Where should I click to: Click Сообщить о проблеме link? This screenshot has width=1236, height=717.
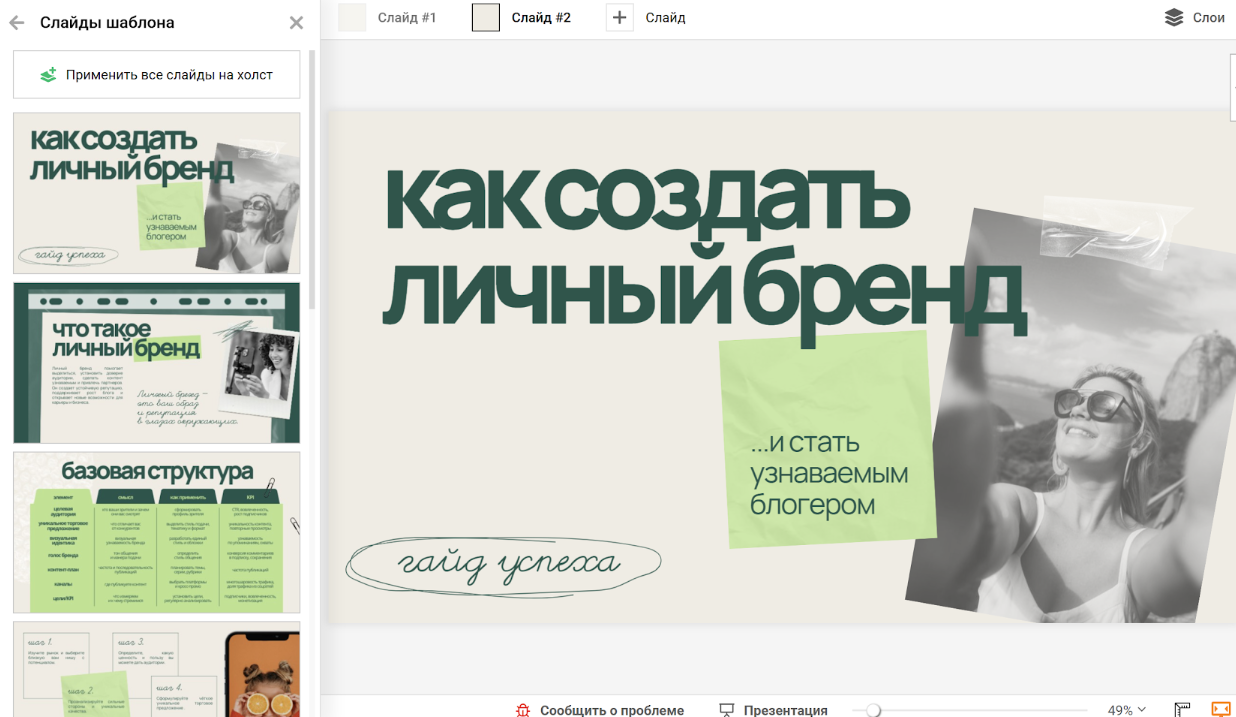(x=612, y=710)
